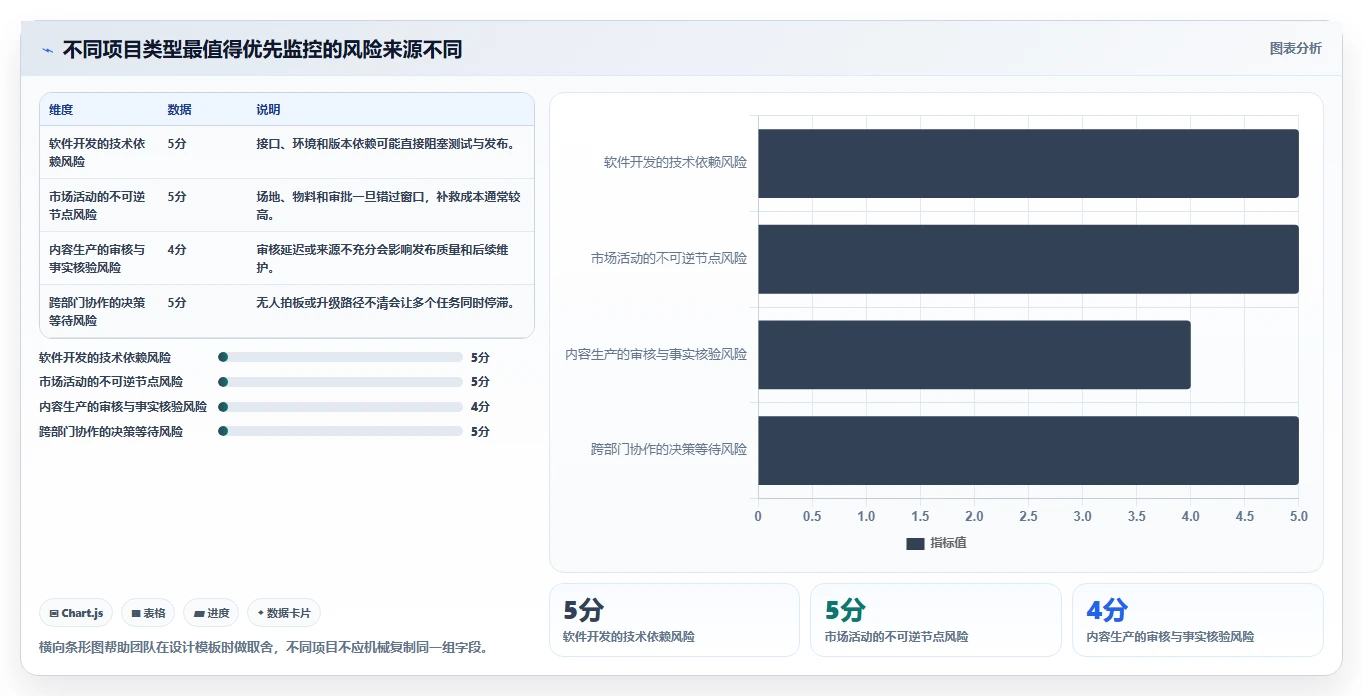
Task: Click the x-axis tick label 2.5
Action: (x=1028, y=517)
